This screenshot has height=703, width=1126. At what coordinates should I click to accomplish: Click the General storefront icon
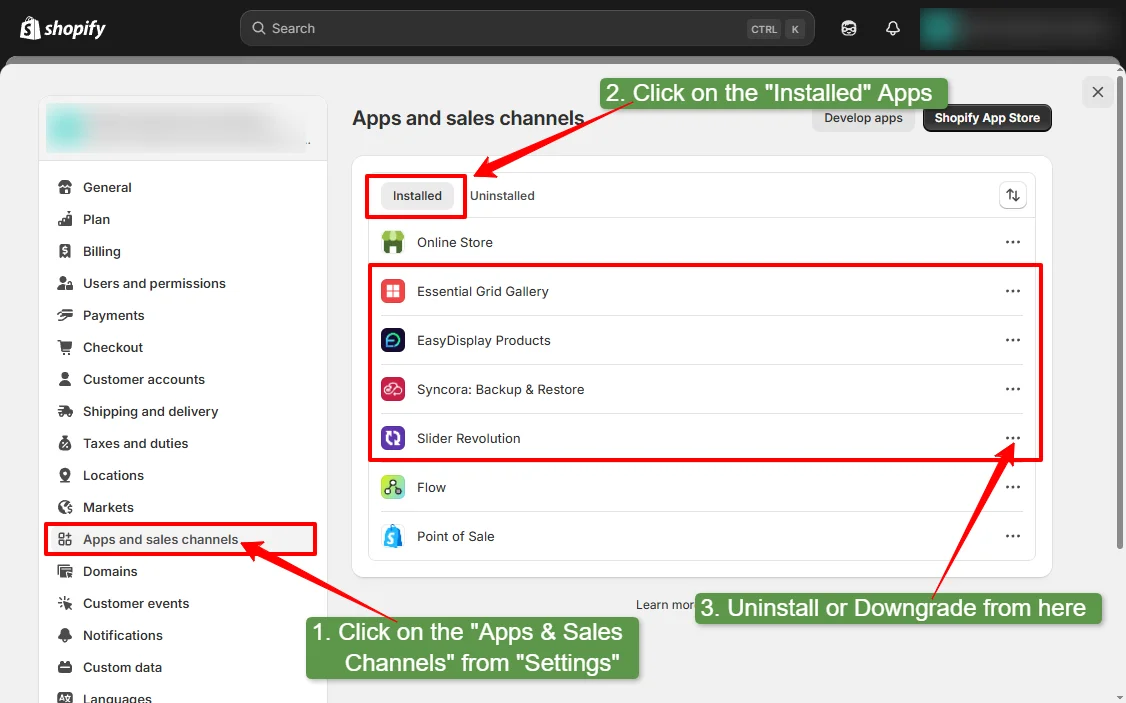tap(65, 187)
